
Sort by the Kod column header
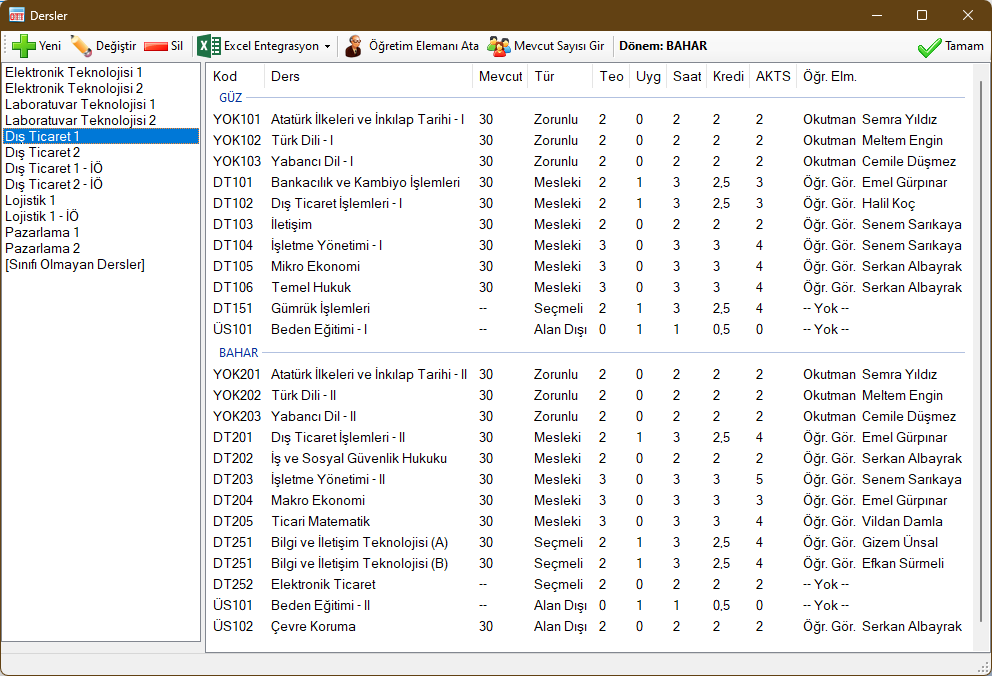(x=225, y=77)
